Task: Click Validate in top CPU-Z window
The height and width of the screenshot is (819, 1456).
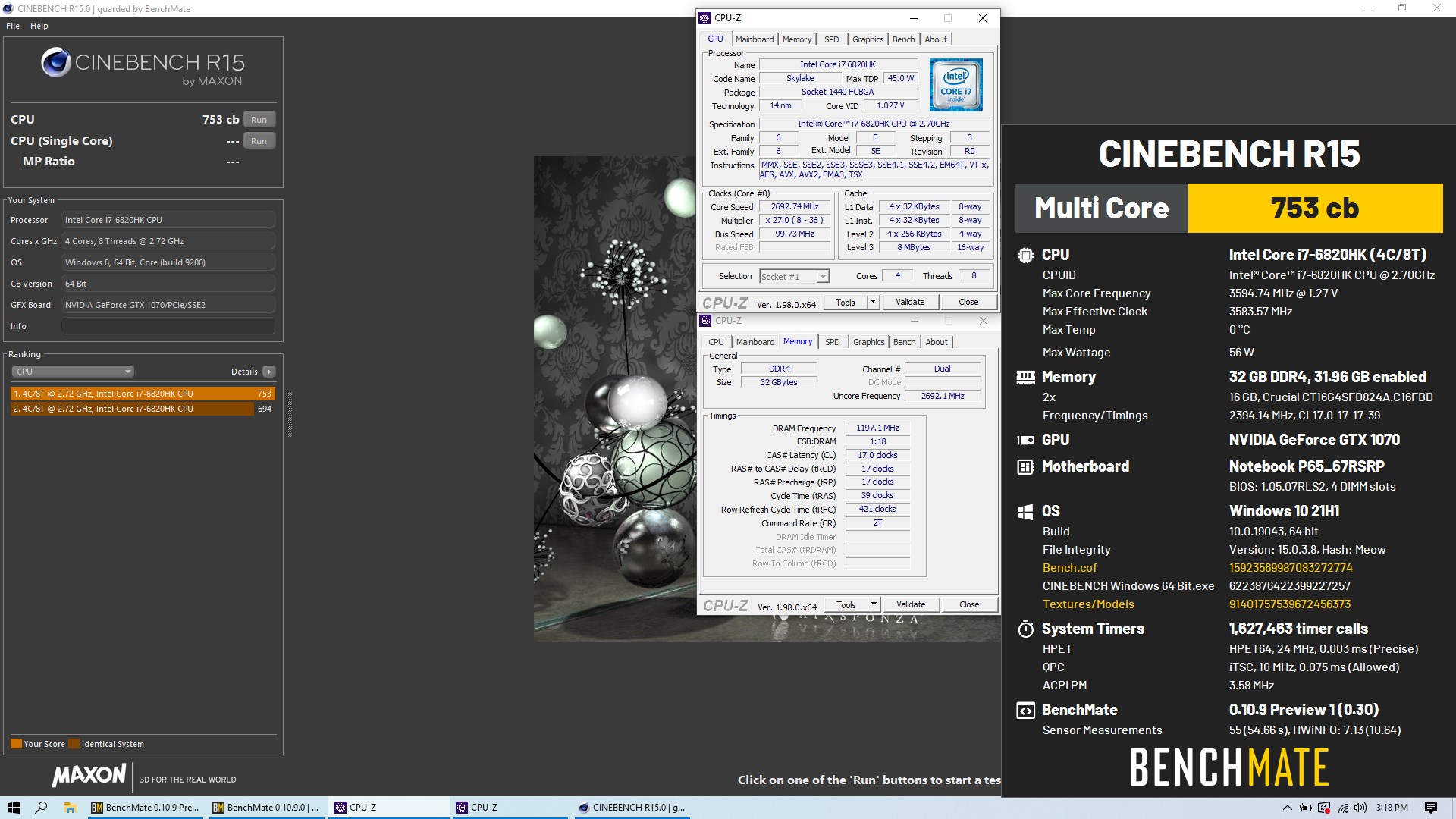Action: point(910,302)
